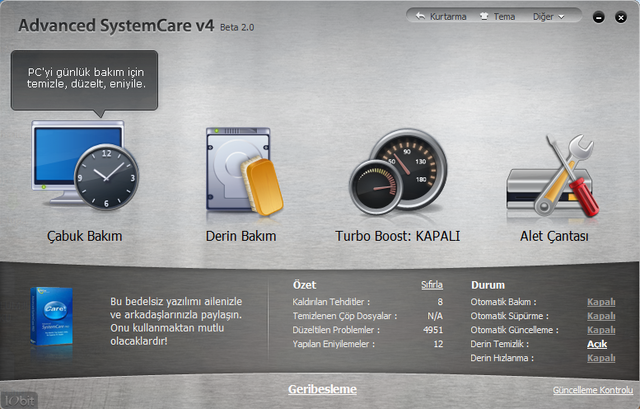Open the Tema menu

click(498, 17)
